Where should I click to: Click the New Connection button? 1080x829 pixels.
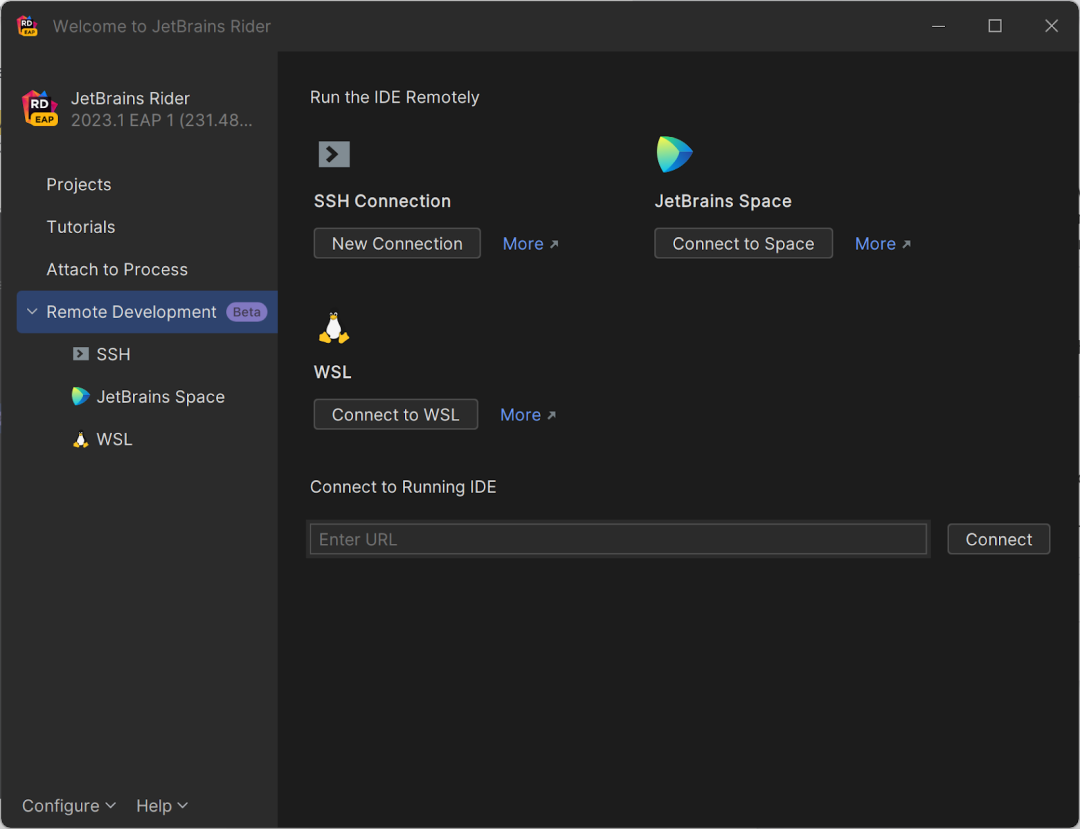click(397, 244)
